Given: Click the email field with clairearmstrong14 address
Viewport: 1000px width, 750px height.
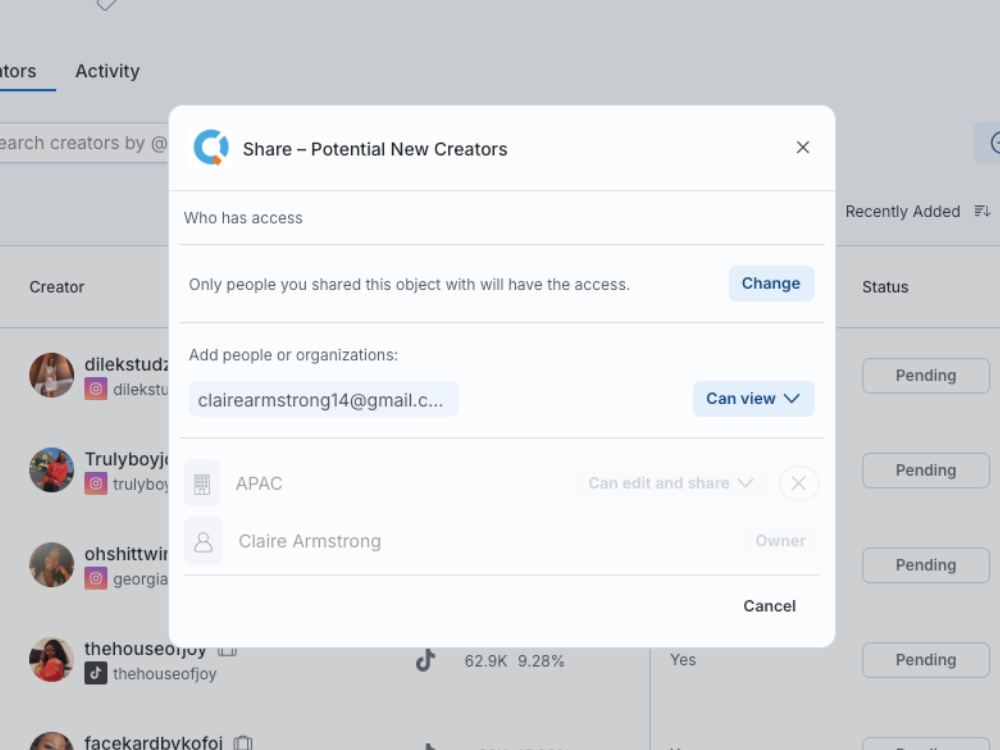Looking at the screenshot, I should pos(323,400).
